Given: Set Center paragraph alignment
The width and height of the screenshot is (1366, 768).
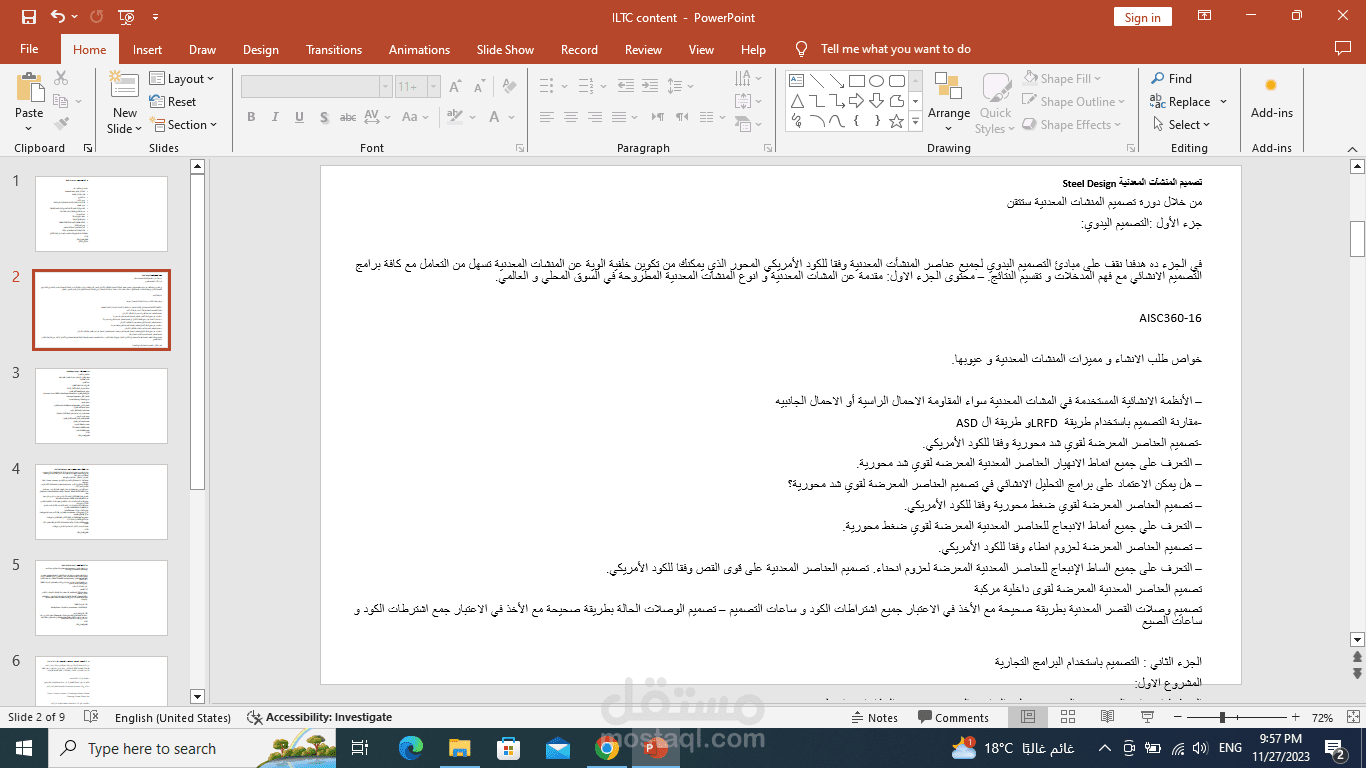Looking at the screenshot, I should point(570,117).
